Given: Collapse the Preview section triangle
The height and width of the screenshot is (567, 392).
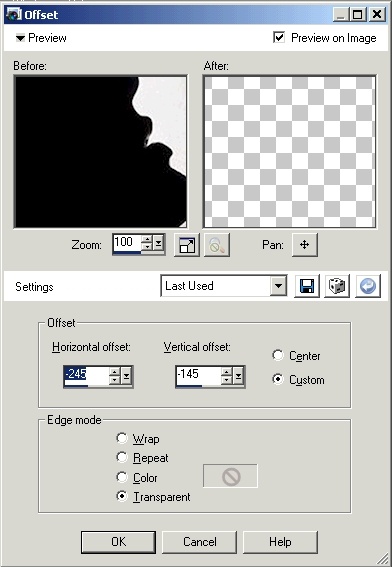Looking at the screenshot, I should [20, 38].
